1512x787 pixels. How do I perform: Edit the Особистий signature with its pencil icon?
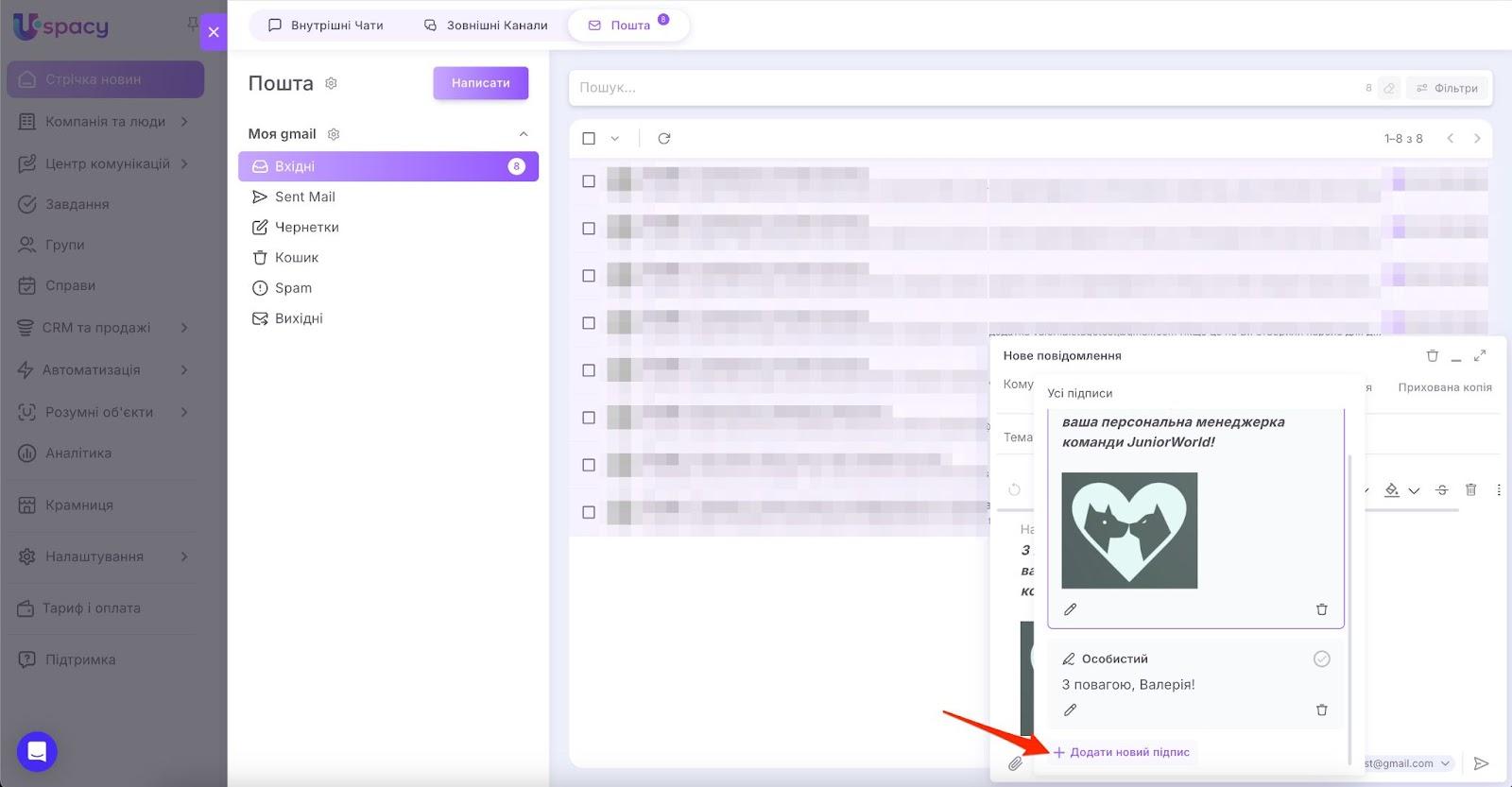1070,710
